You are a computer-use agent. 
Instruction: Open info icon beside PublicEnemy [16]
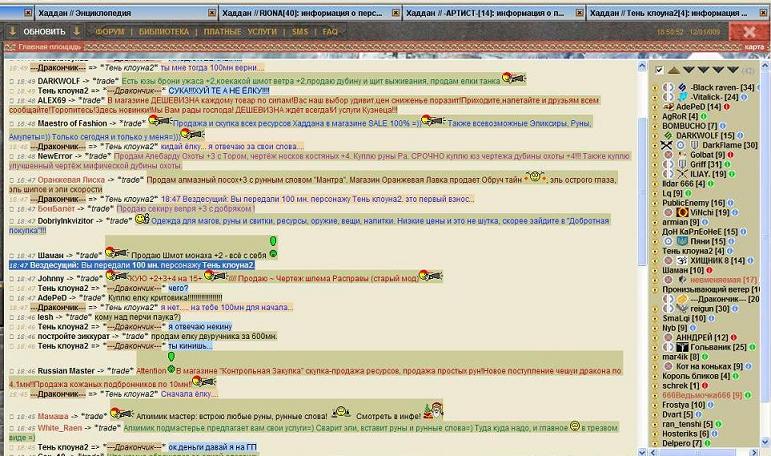click(731, 203)
